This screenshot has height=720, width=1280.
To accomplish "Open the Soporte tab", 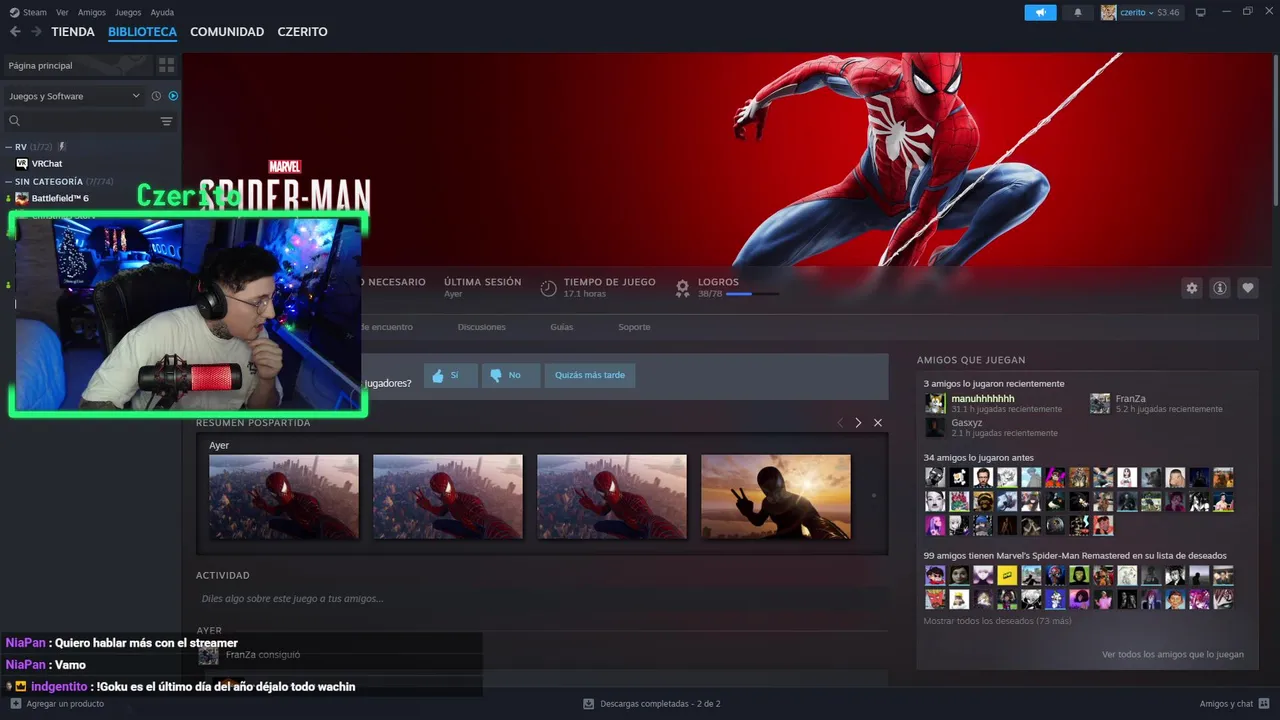I will (x=634, y=327).
